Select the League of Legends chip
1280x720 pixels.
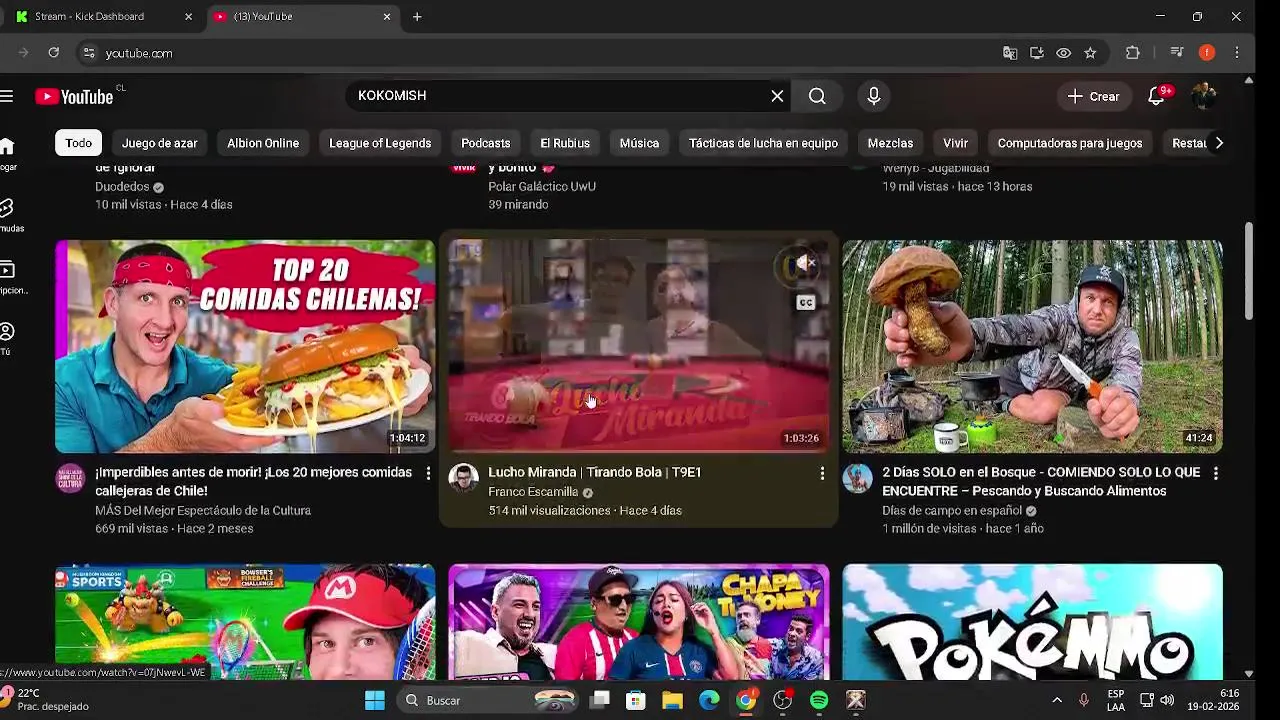[x=380, y=143]
